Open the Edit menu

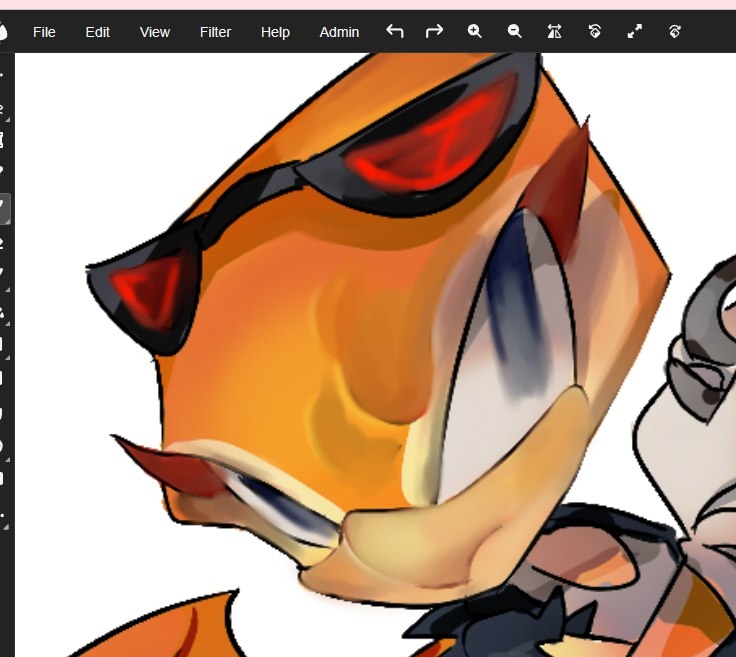97,32
